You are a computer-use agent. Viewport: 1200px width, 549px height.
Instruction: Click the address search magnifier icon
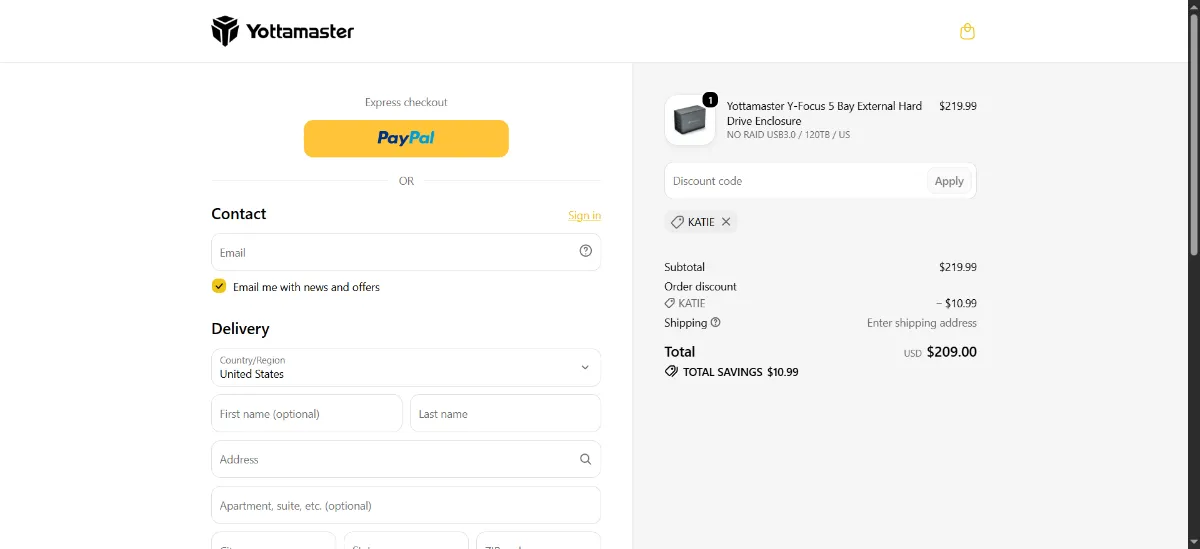pos(586,459)
